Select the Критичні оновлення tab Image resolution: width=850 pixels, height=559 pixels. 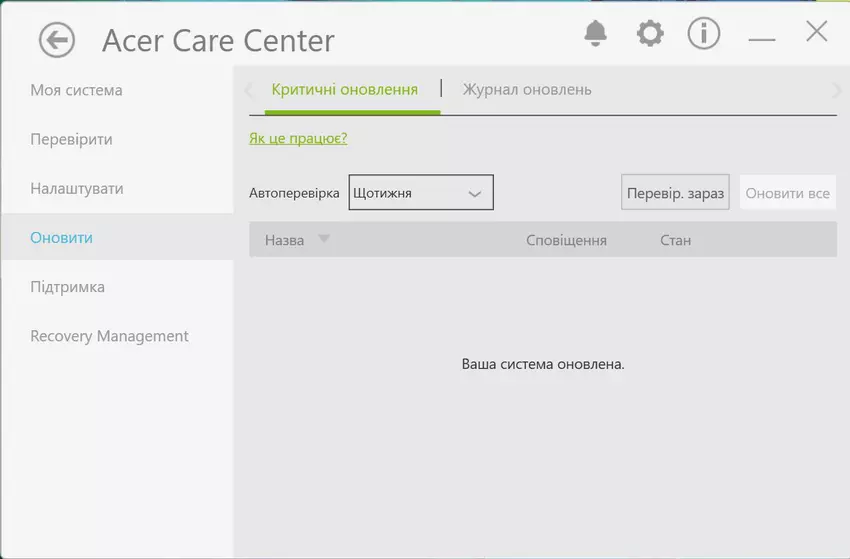(344, 90)
